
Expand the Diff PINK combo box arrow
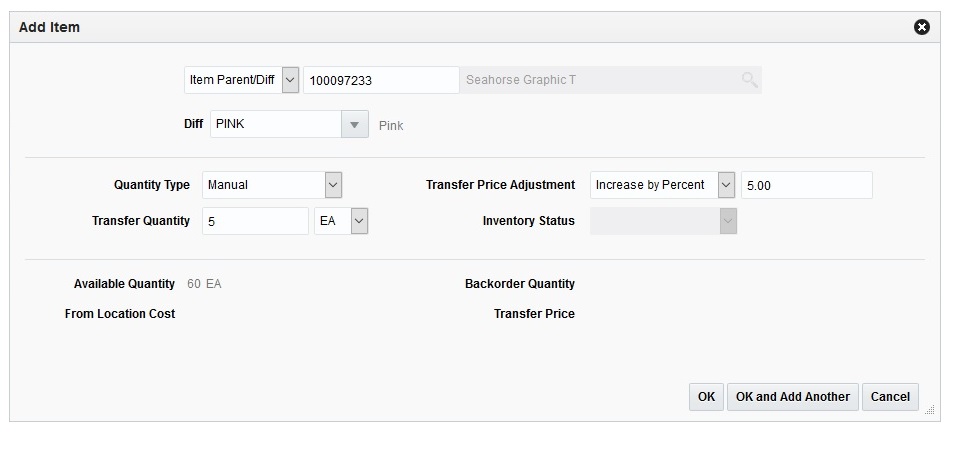pos(354,125)
